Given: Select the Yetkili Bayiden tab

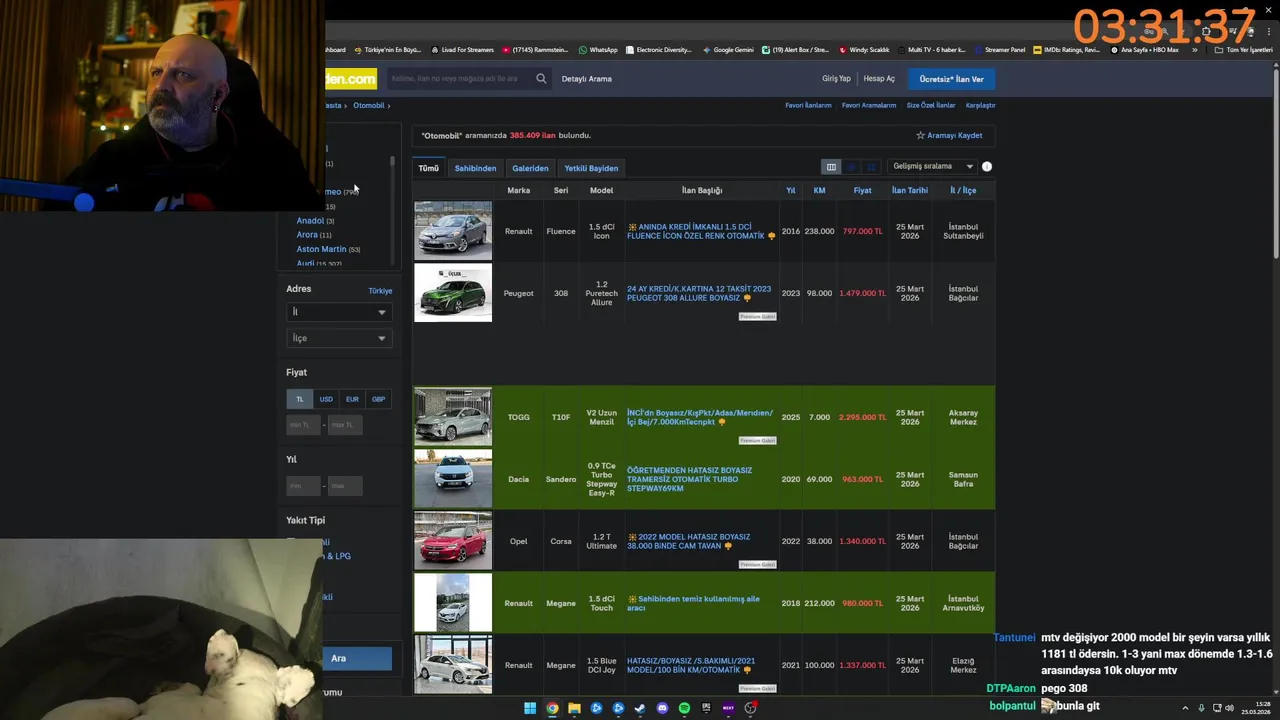Looking at the screenshot, I should click(591, 168).
